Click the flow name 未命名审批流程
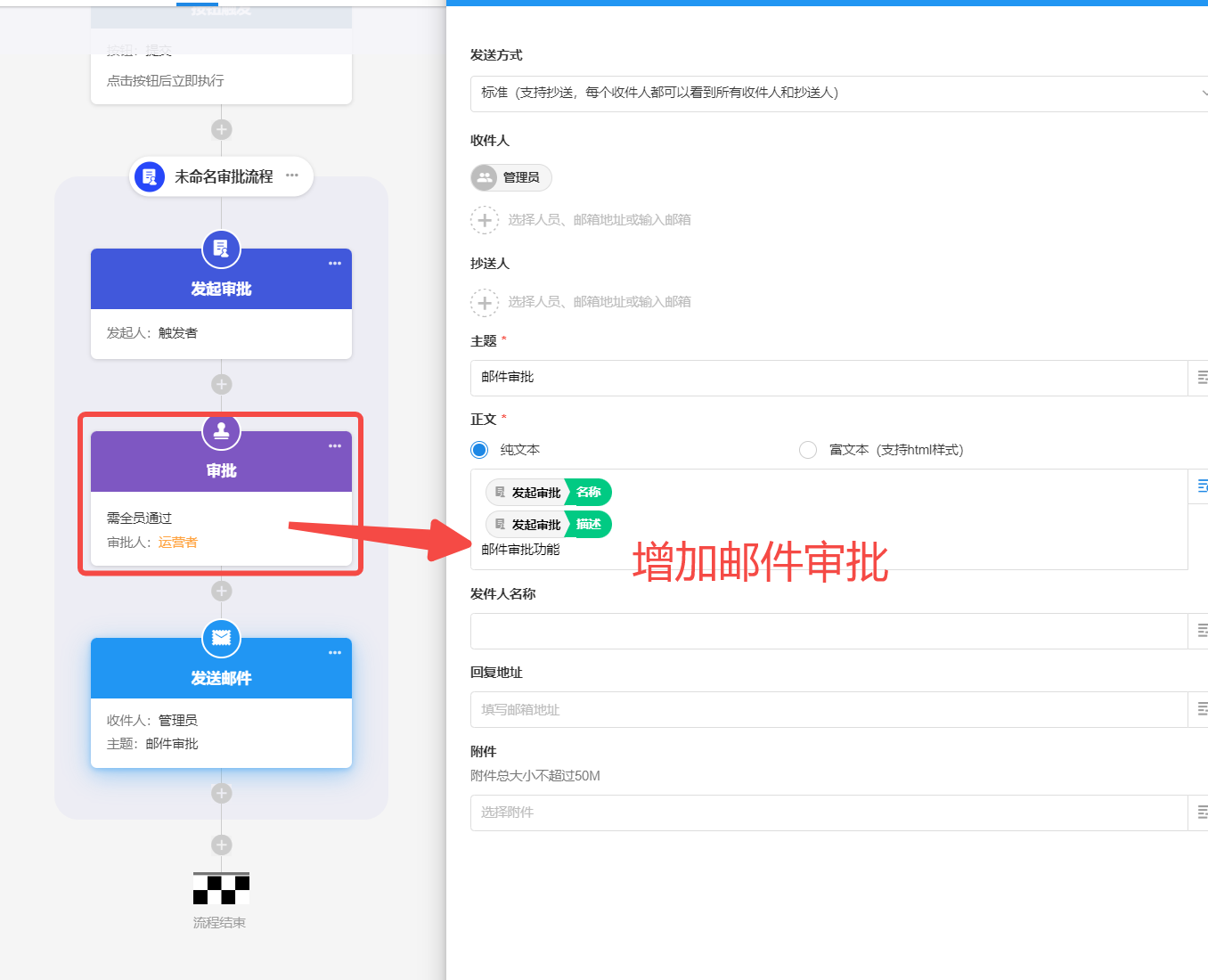The width and height of the screenshot is (1208, 980). point(224,176)
